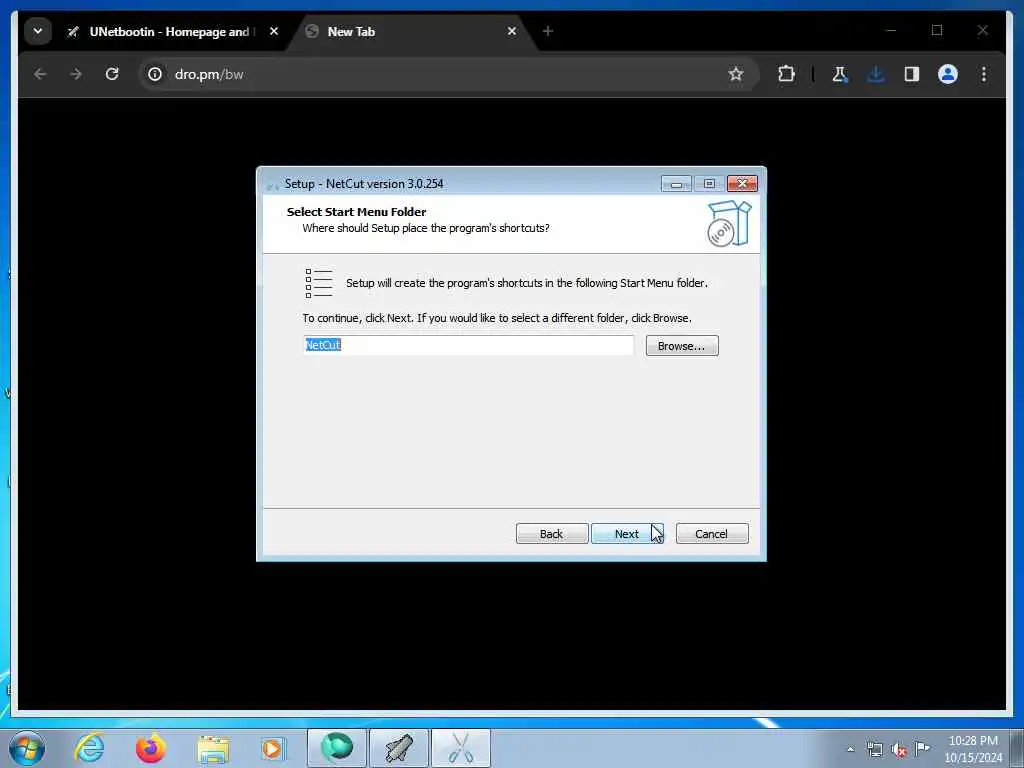The height and width of the screenshot is (768, 1024).
Task: Minimize the NetCut Setup dialog
Action: (676, 184)
